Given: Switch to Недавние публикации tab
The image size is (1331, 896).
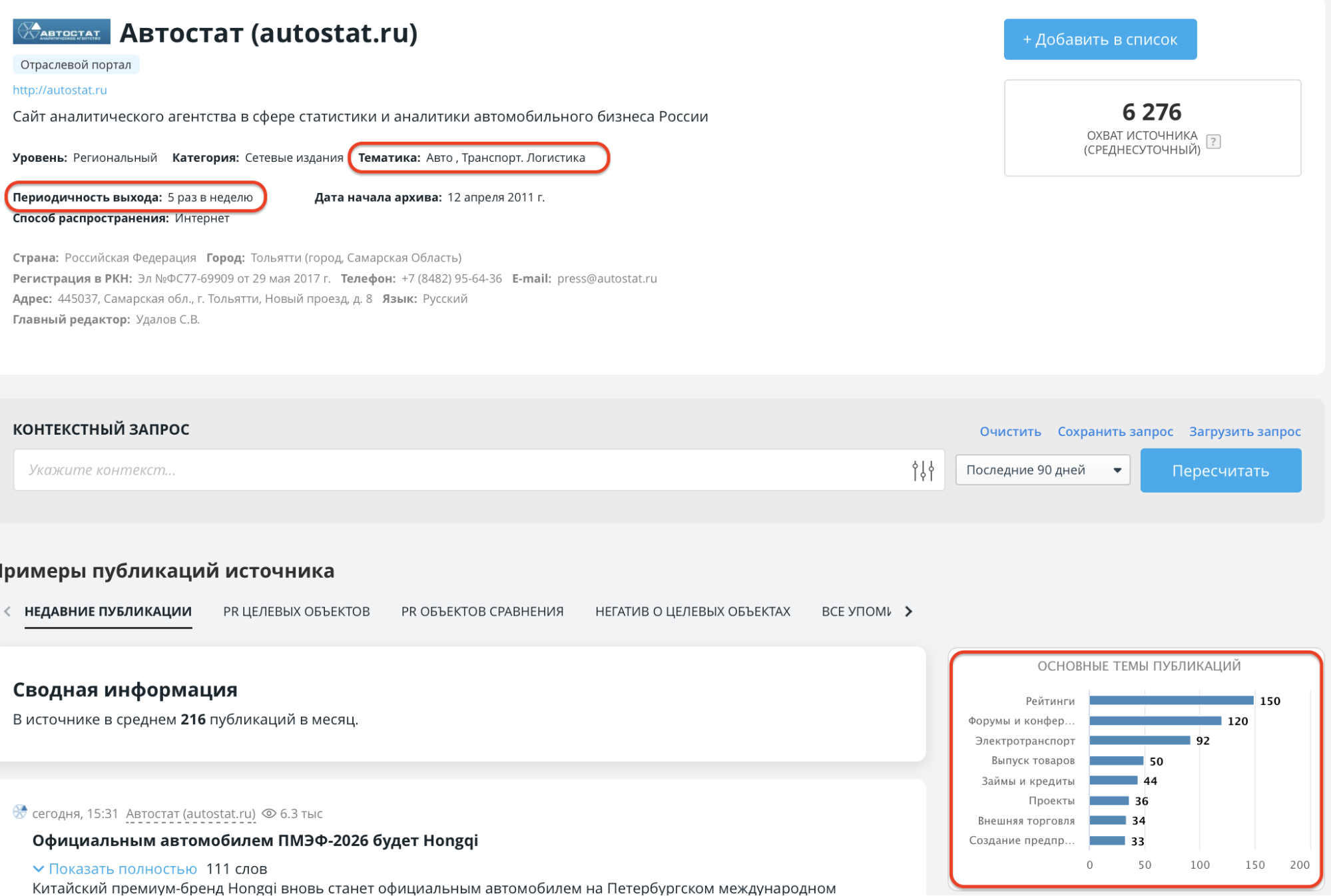Looking at the screenshot, I should (108, 612).
